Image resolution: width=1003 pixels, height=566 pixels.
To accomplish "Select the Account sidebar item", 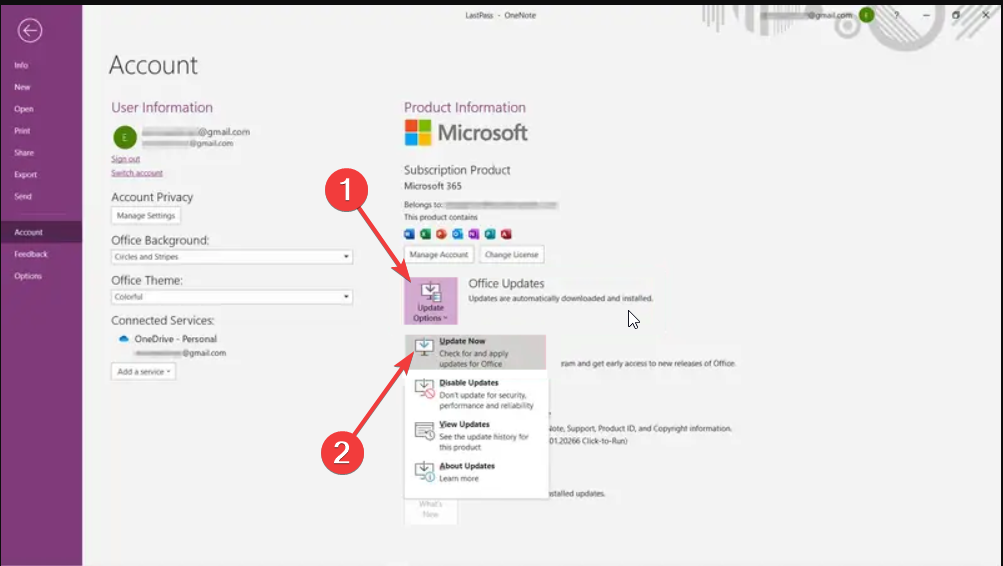I will click(41, 232).
